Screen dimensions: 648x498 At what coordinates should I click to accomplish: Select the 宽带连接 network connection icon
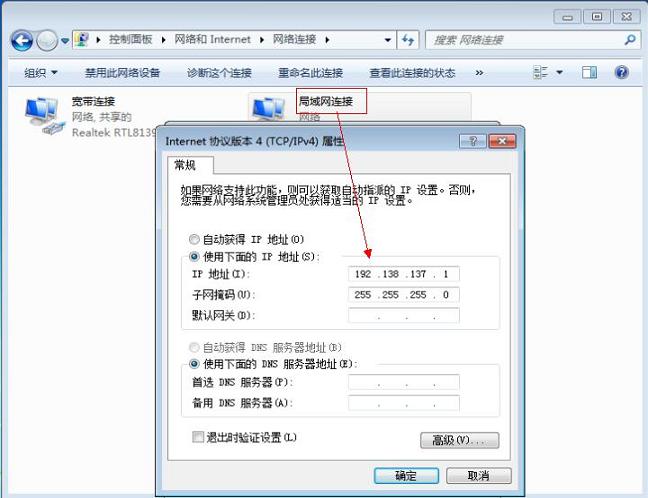click(x=42, y=116)
